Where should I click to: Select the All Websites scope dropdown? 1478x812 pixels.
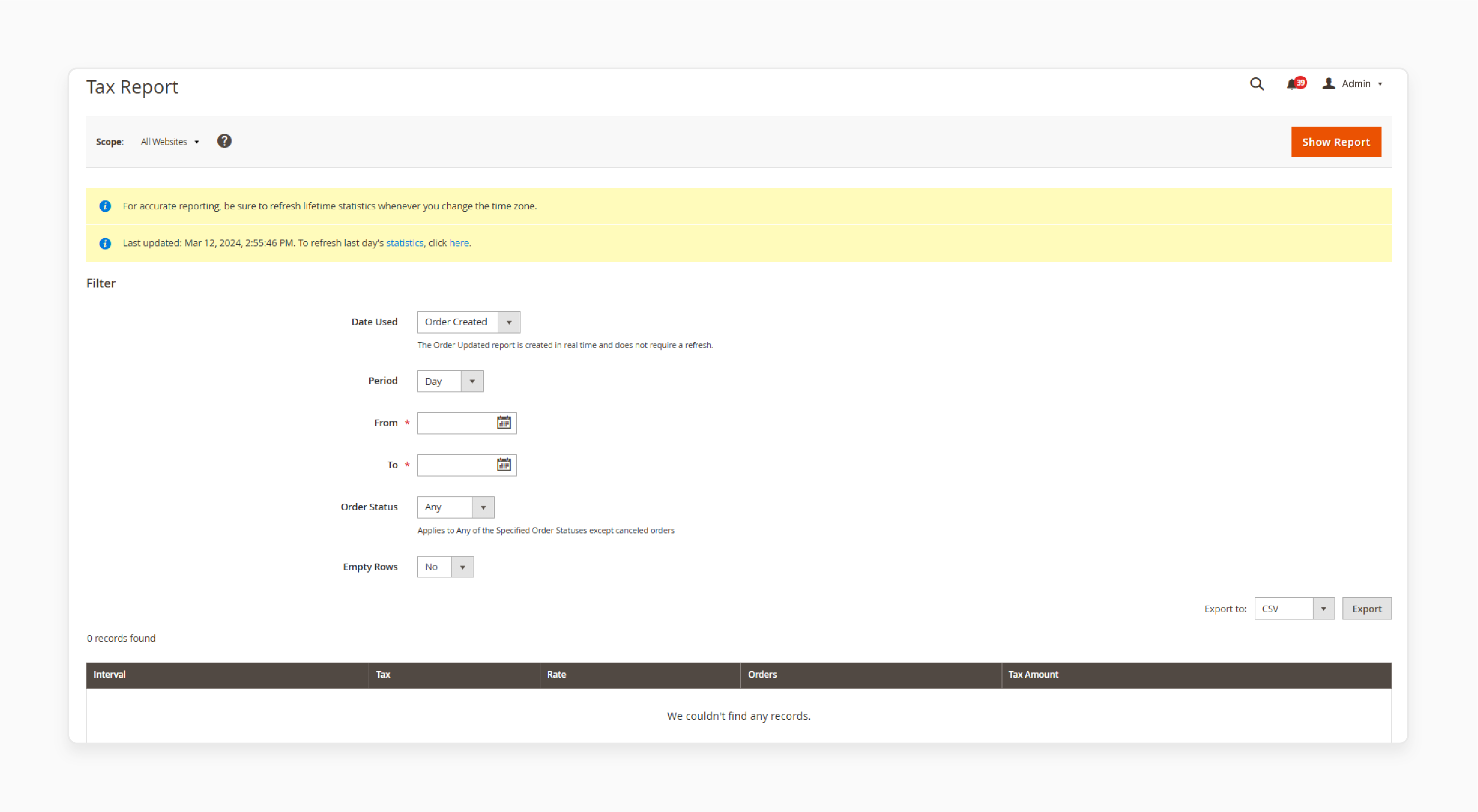coord(169,141)
